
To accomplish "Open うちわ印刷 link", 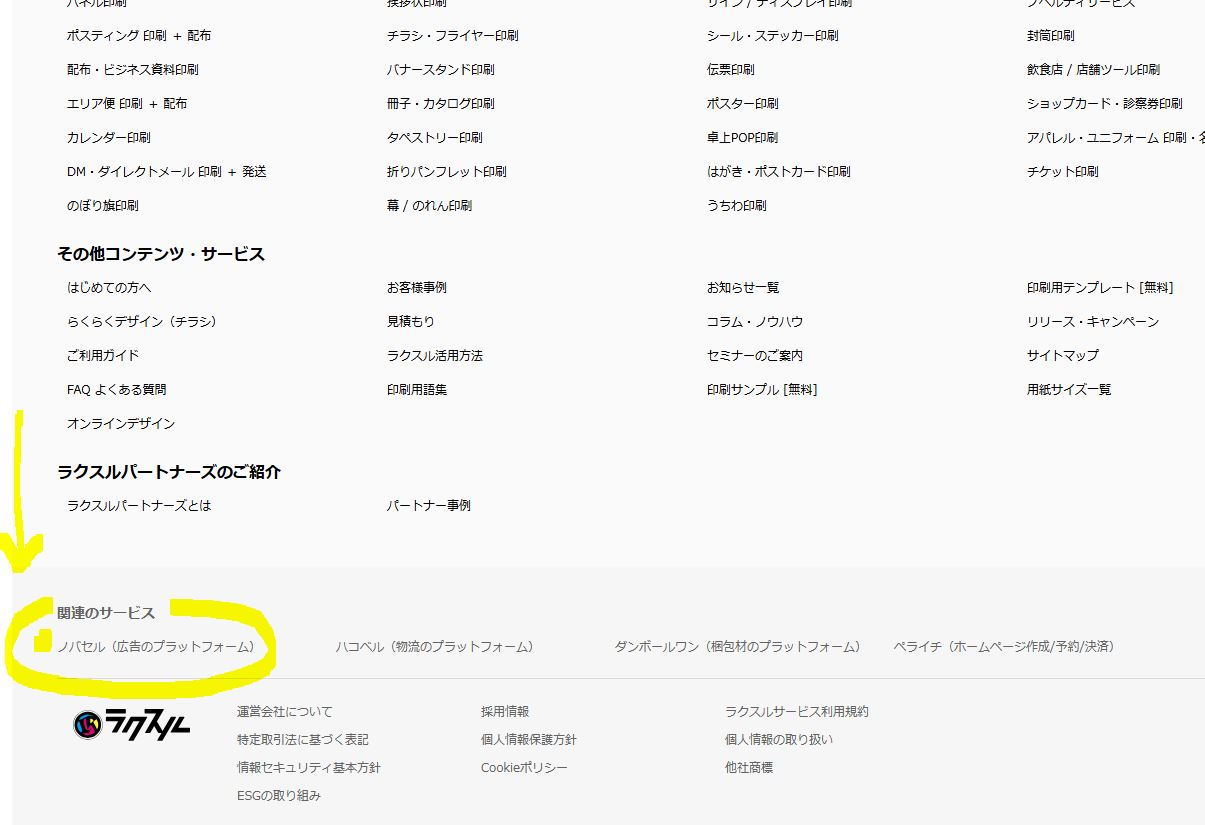I will [737, 206].
